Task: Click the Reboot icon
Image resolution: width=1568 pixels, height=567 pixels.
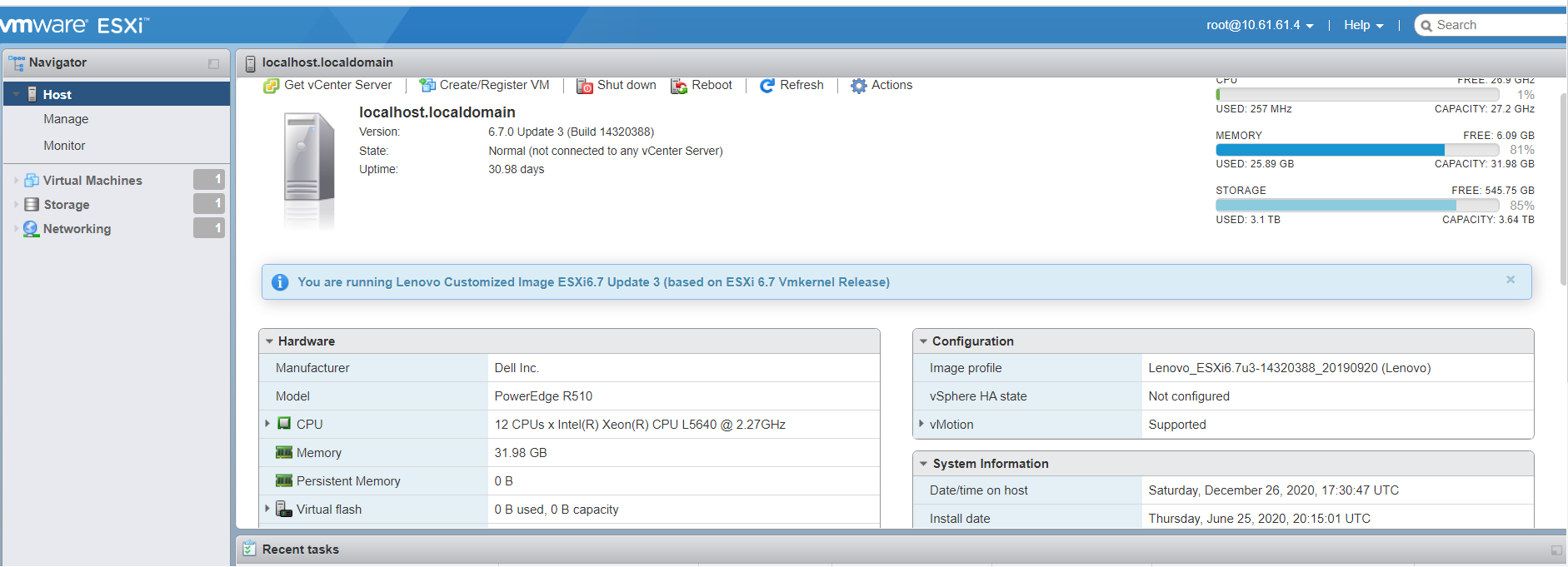Action: click(x=679, y=86)
